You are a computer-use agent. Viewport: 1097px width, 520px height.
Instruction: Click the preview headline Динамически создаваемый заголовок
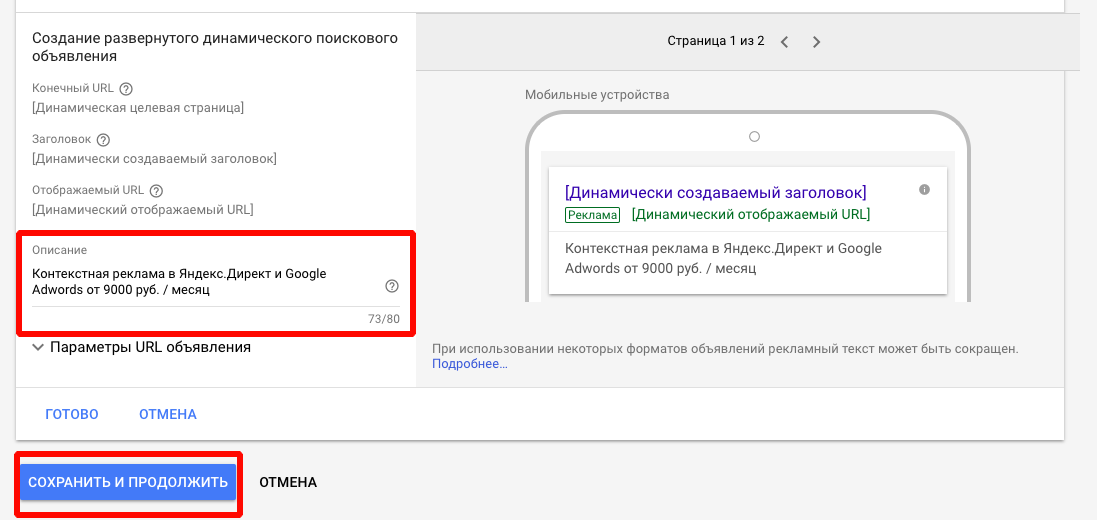pyautogui.click(x=716, y=192)
